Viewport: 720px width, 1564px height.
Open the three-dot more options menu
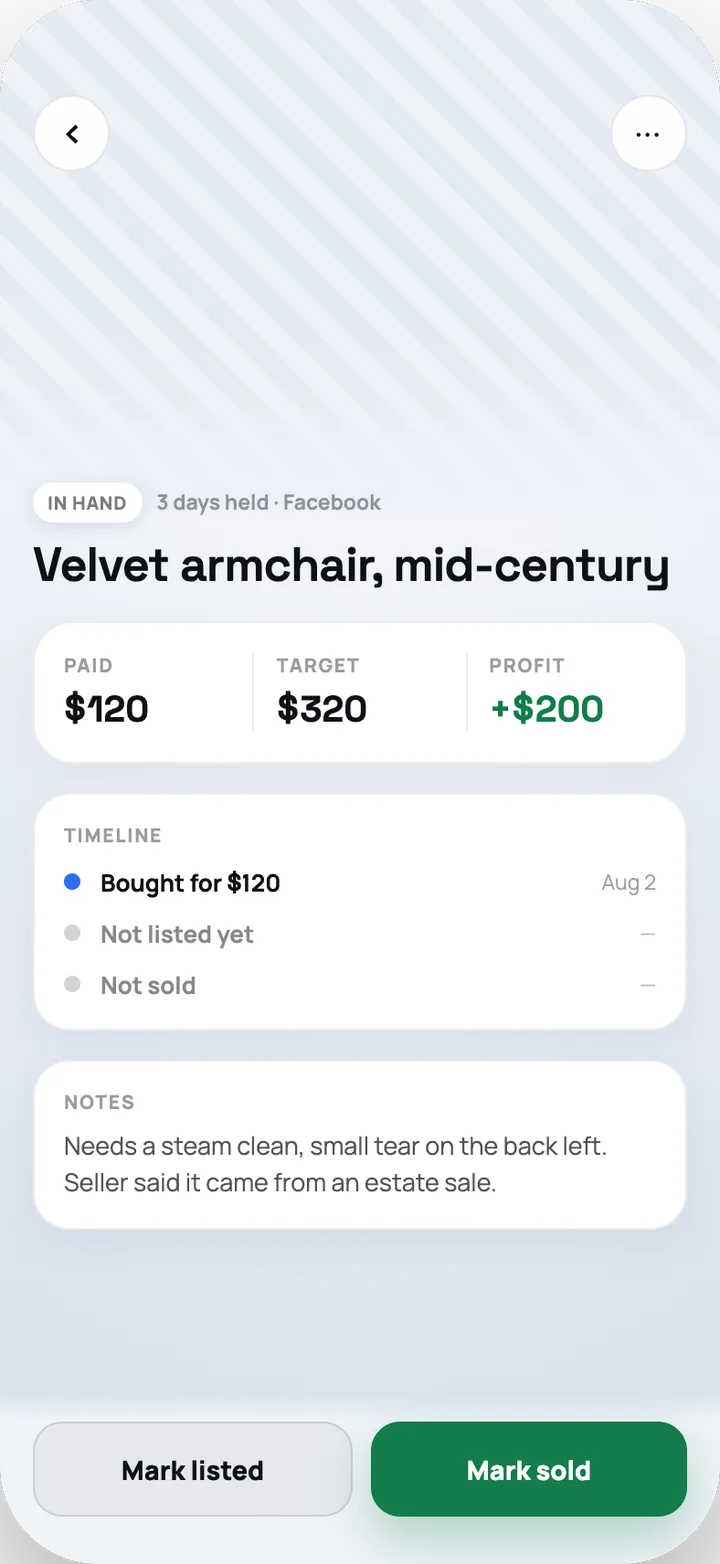click(x=648, y=133)
